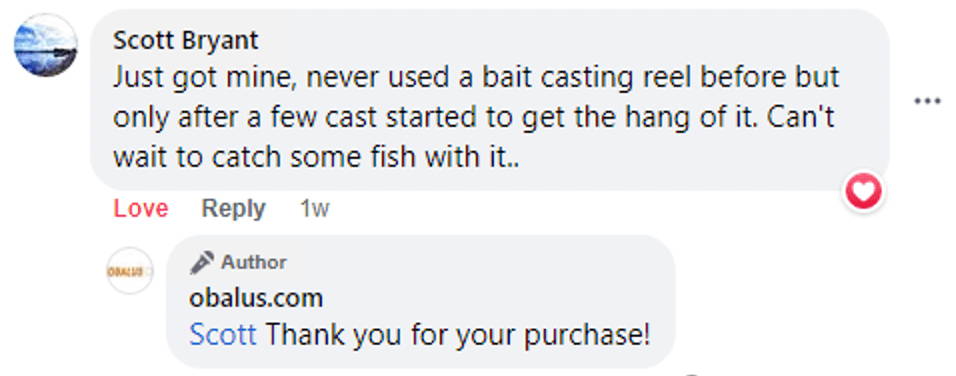This screenshot has width=956, height=376.
Task: Open the 1w comment timestamp
Action: pyautogui.click(x=315, y=209)
